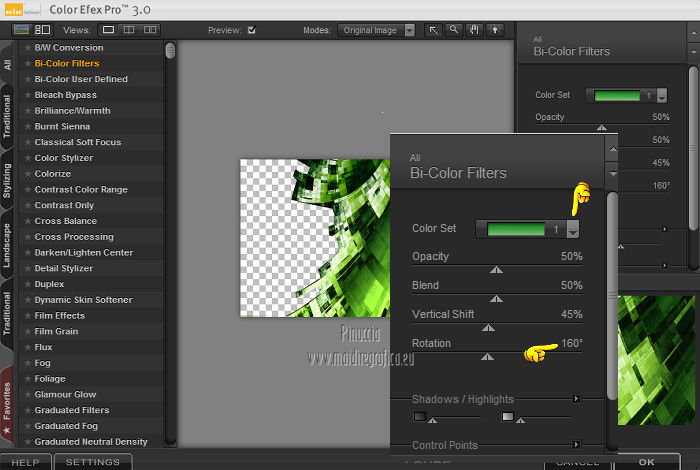Image resolution: width=700 pixels, height=470 pixels.
Task: Open the Color Set dropdown in the enlarged panel
Action: click(x=573, y=229)
